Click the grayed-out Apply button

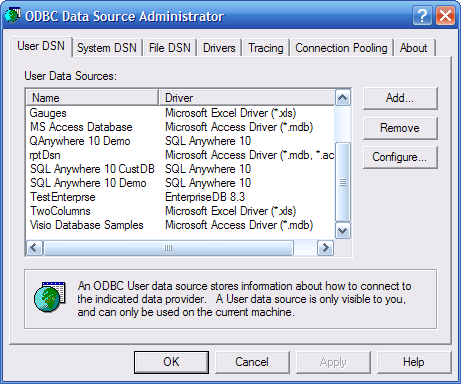333,362
